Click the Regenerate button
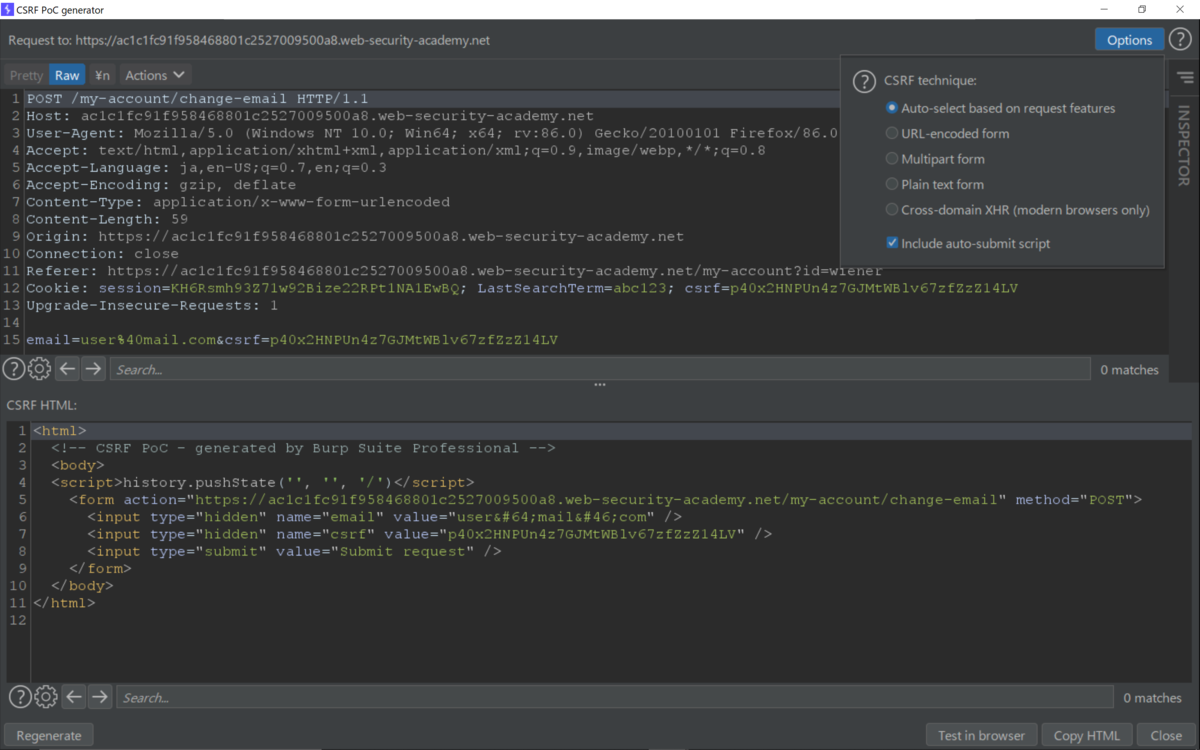Viewport: 1200px width, 750px height. (49, 735)
